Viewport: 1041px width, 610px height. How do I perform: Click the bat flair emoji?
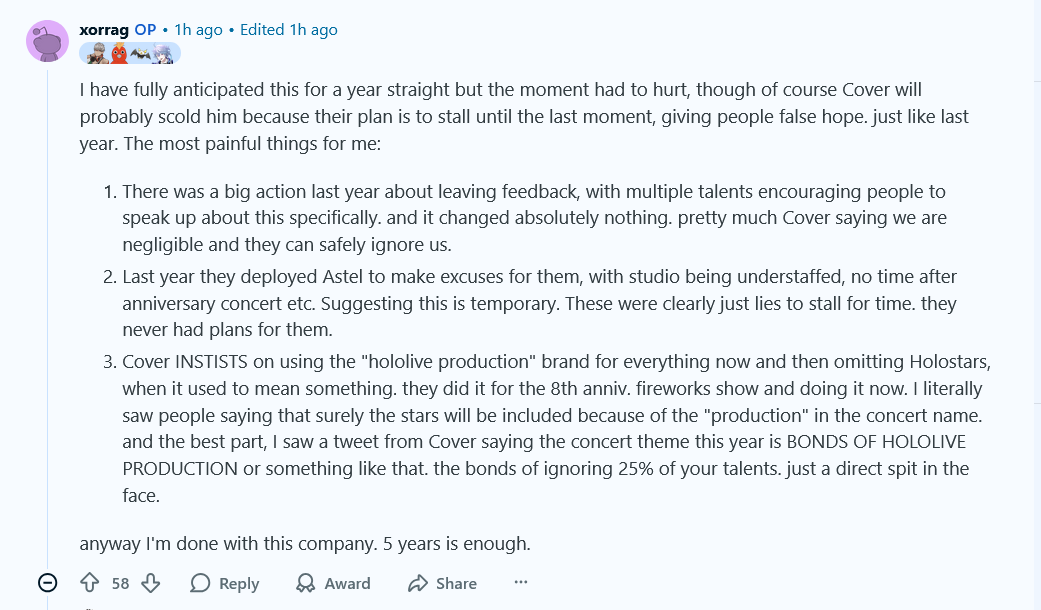point(142,53)
